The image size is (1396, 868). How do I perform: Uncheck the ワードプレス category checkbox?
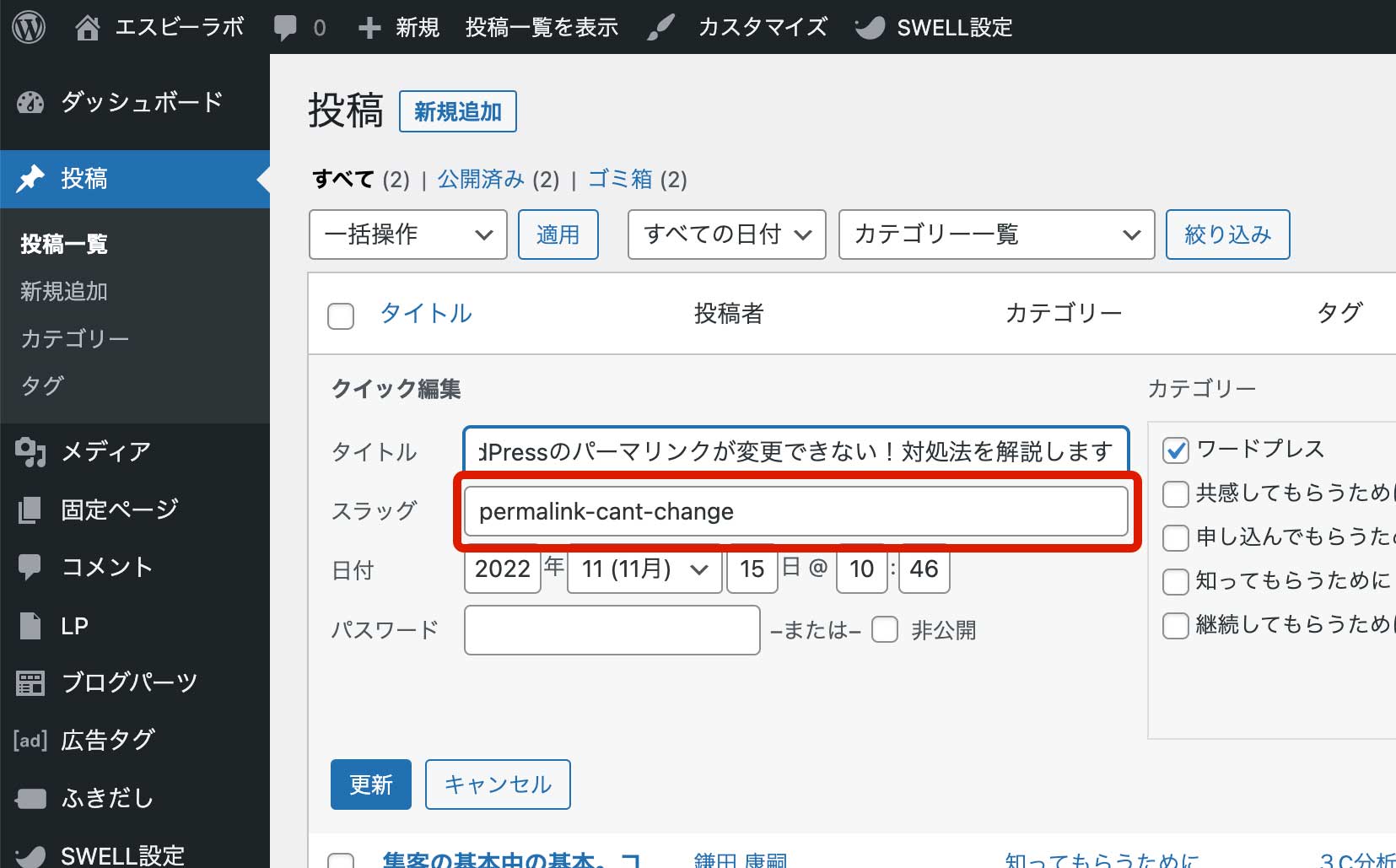click(1175, 450)
